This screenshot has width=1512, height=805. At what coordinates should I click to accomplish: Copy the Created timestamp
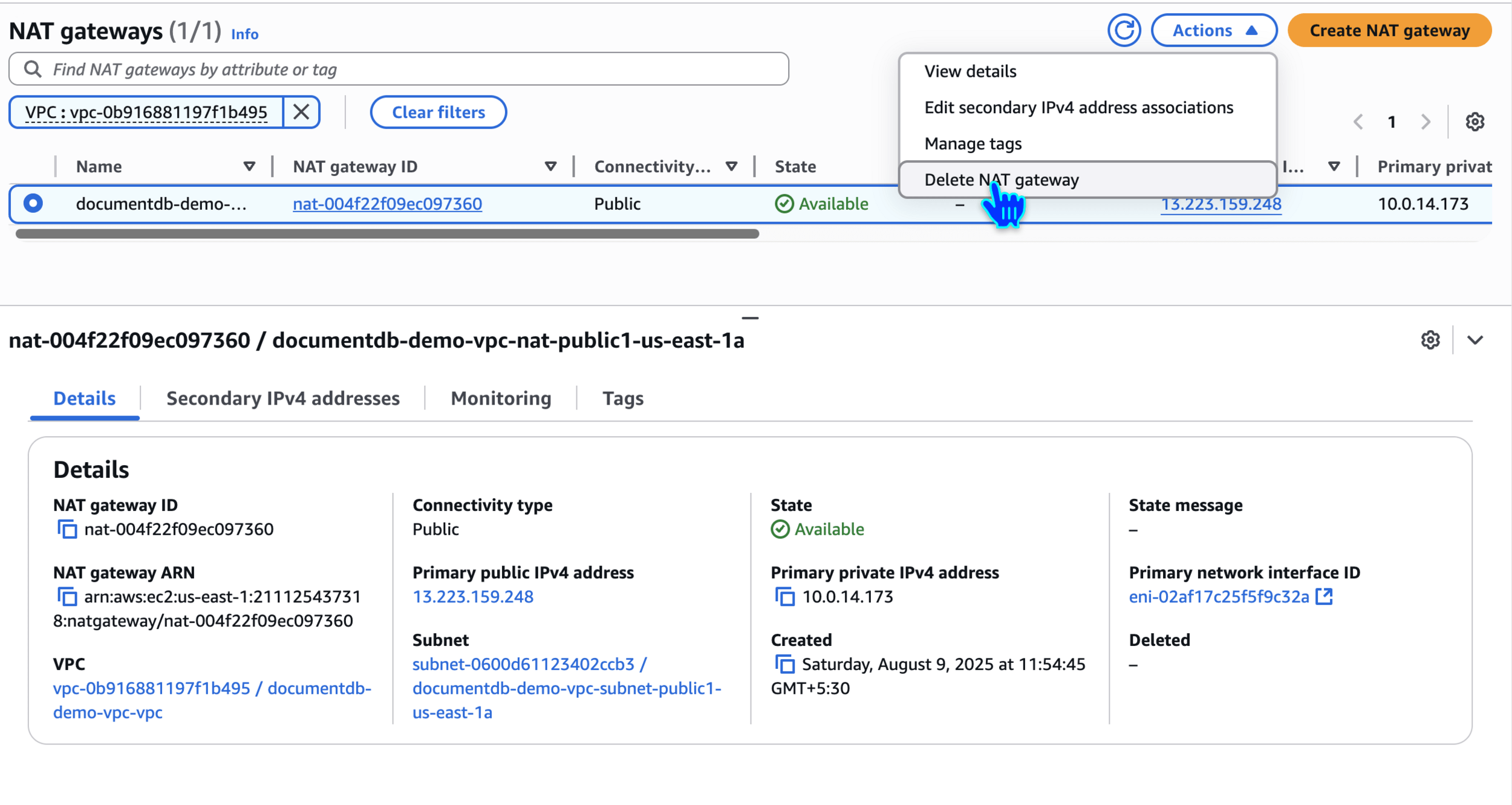pyautogui.click(x=785, y=665)
